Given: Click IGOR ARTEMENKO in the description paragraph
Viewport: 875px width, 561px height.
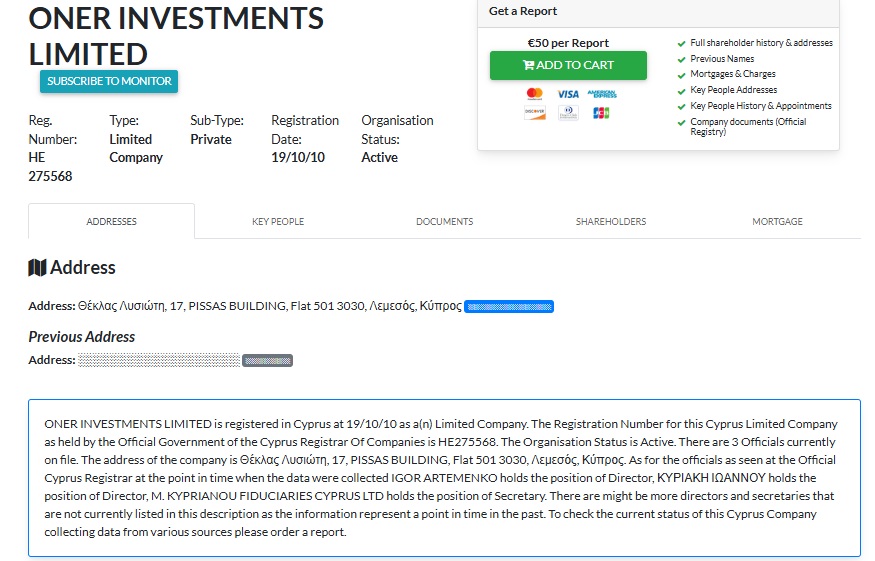Looking at the screenshot, I should pyautogui.click(x=444, y=478).
